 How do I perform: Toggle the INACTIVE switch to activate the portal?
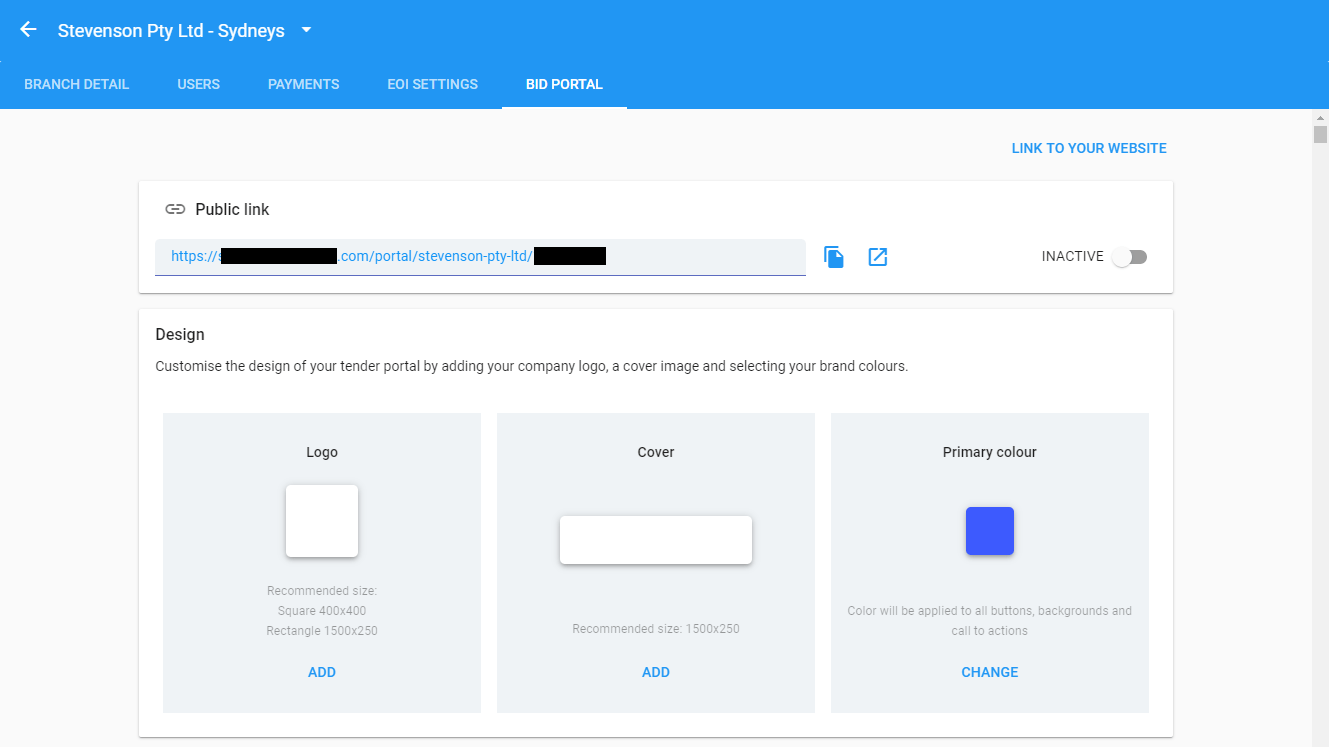pyautogui.click(x=1130, y=256)
